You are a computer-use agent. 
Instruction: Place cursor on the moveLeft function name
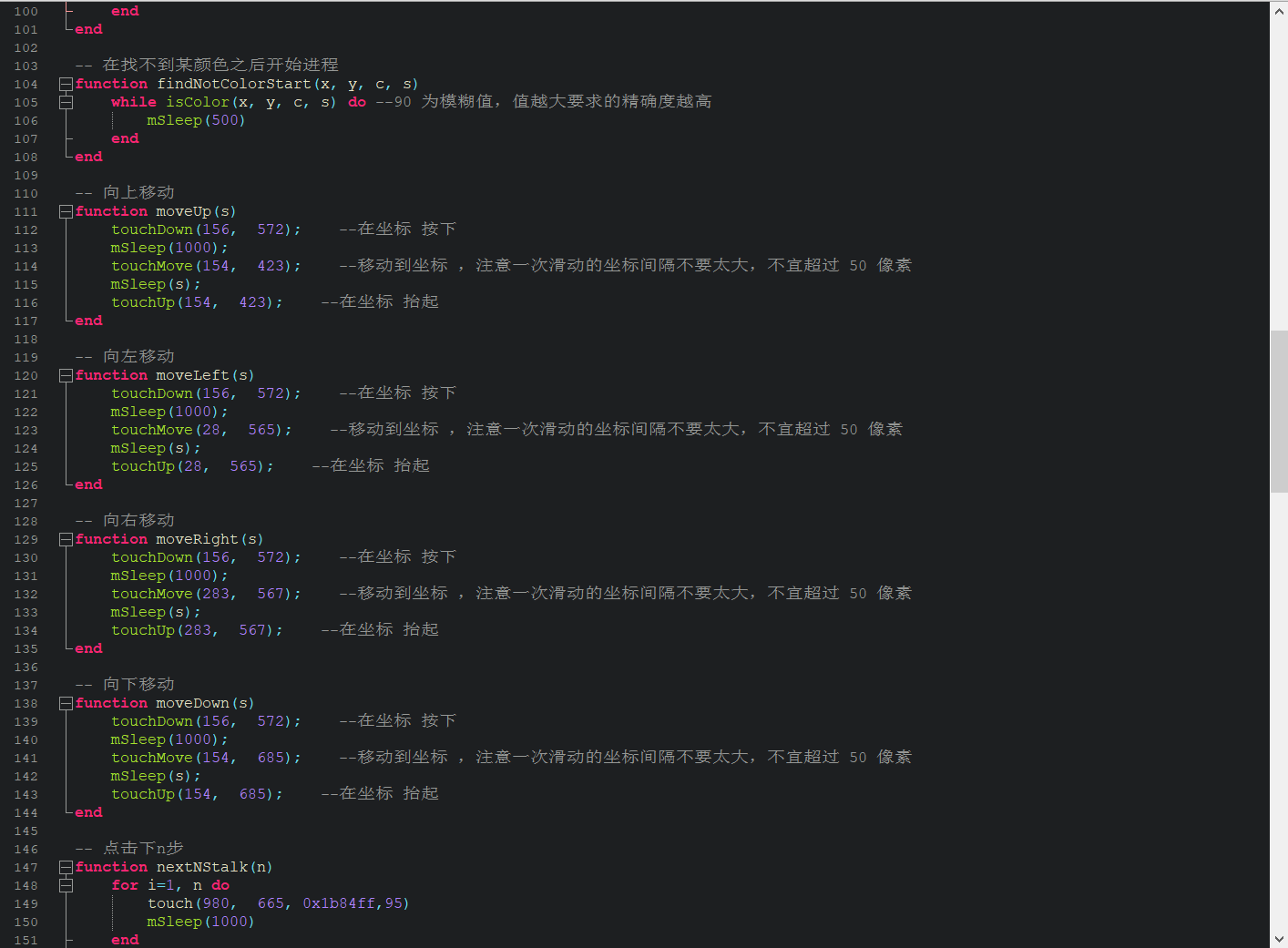pyautogui.click(x=192, y=375)
